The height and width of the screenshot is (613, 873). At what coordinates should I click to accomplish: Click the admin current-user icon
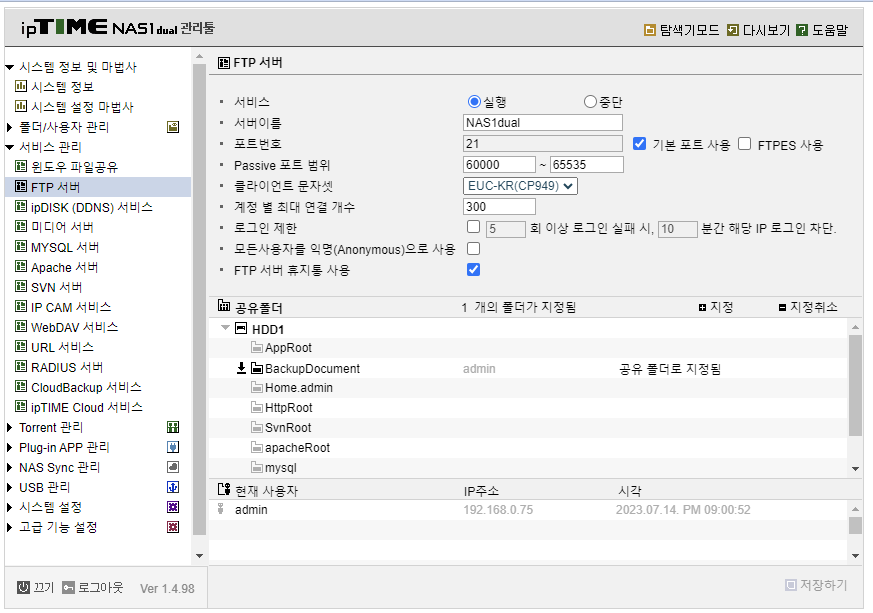[x=221, y=509]
